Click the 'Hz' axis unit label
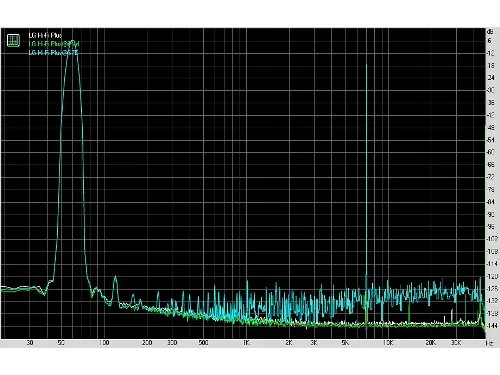Image resolution: width=500 pixels, height=375 pixels. point(489,343)
